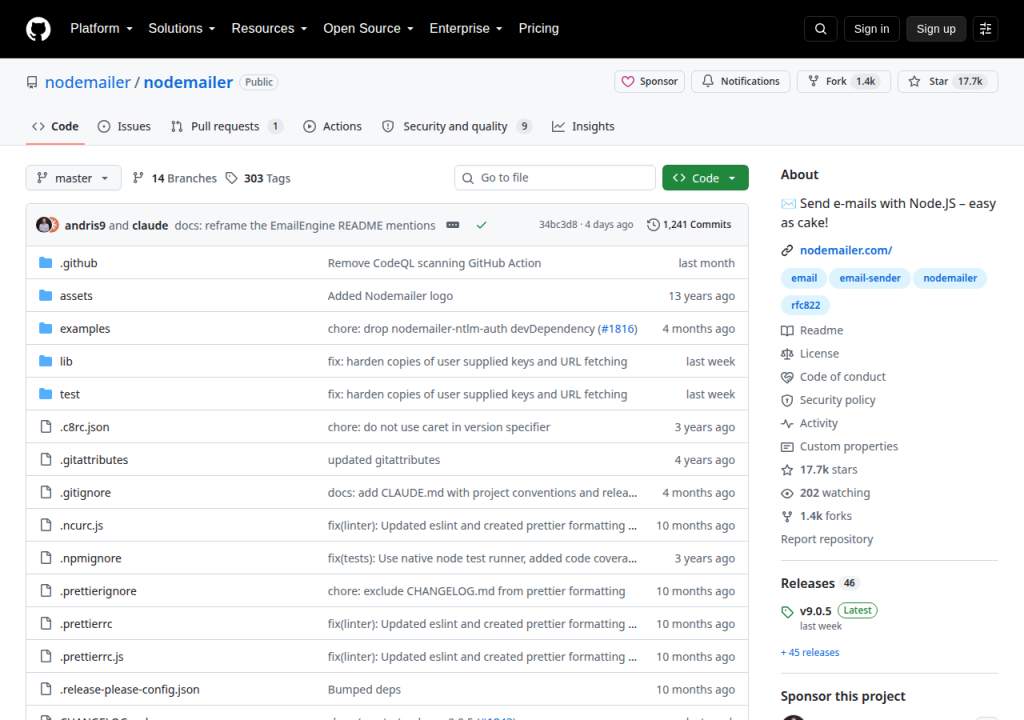Click the history clock icon beside commits

(653, 225)
